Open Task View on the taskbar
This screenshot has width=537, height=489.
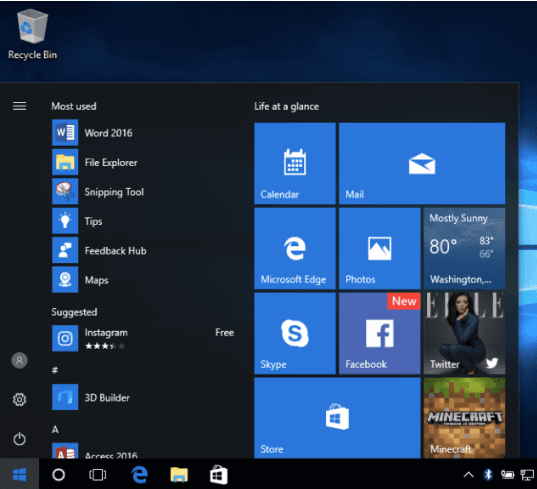(x=98, y=475)
